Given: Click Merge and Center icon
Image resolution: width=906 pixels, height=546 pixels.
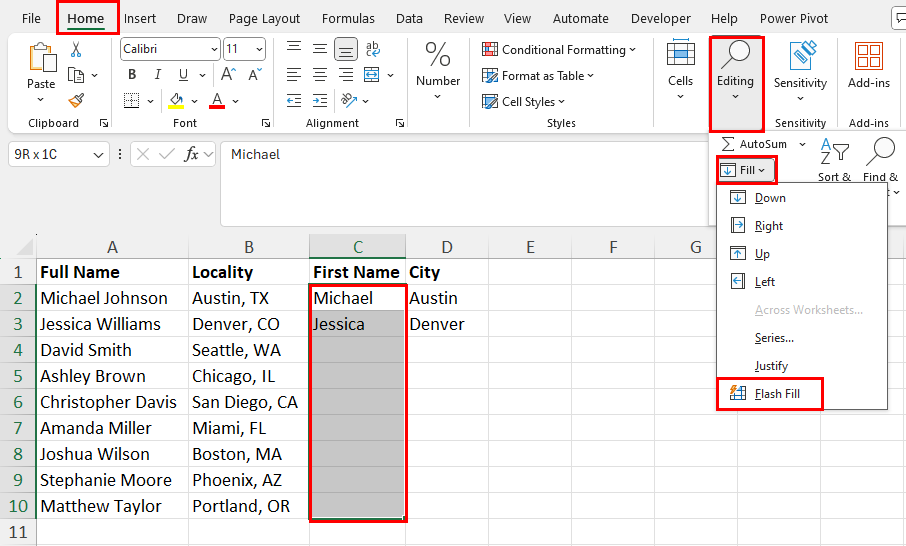Looking at the screenshot, I should point(372,75).
